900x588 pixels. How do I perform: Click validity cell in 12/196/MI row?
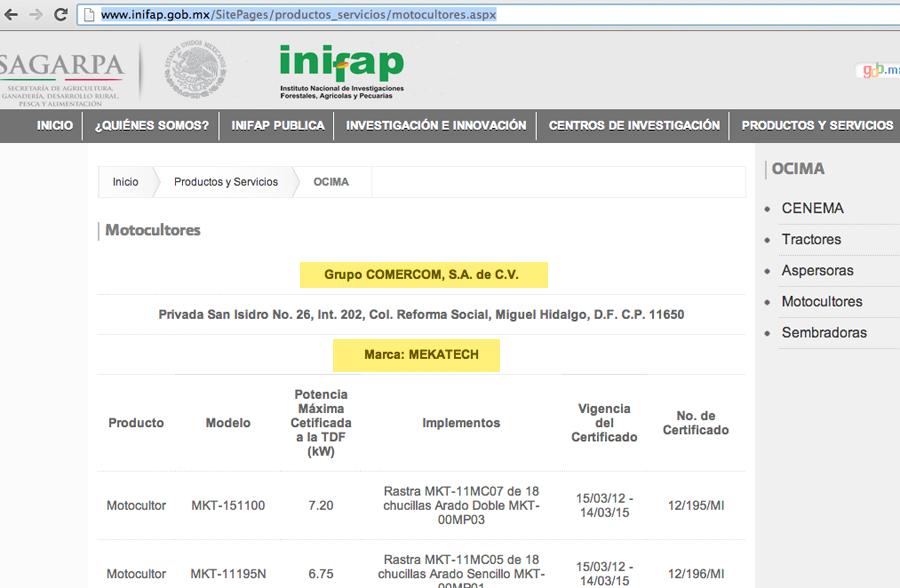pyautogui.click(x=604, y=574)
